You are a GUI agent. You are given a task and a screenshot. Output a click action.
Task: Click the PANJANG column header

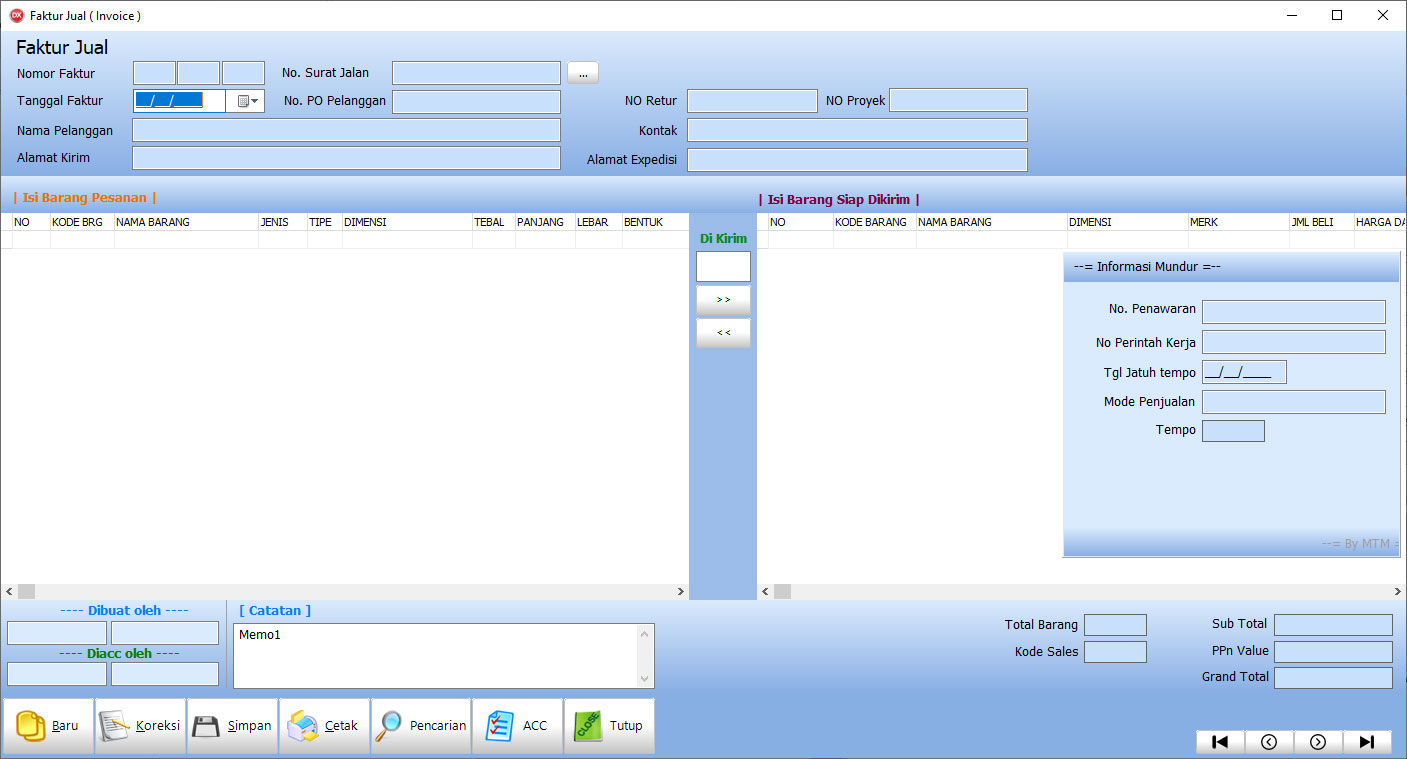tap(545, 222)
